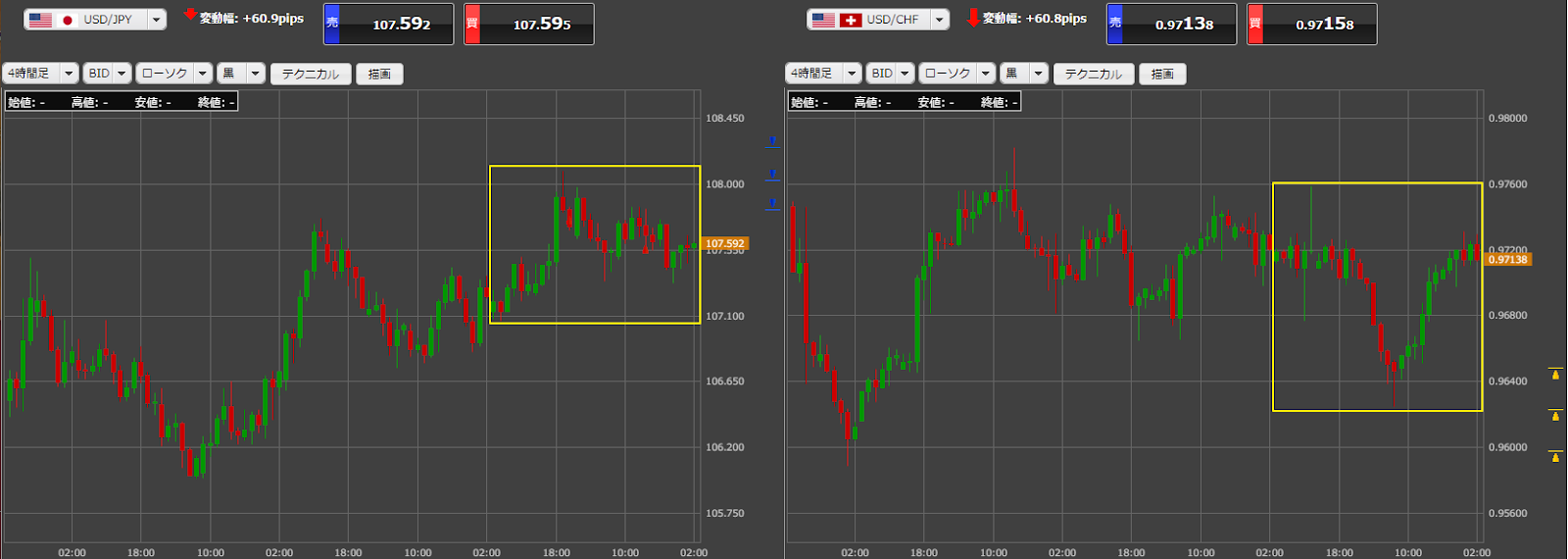Select the top blue order marker beside USD/JPY axis
The height and width of the screenshot is (559, 1568).
click(x=773, y=143)
